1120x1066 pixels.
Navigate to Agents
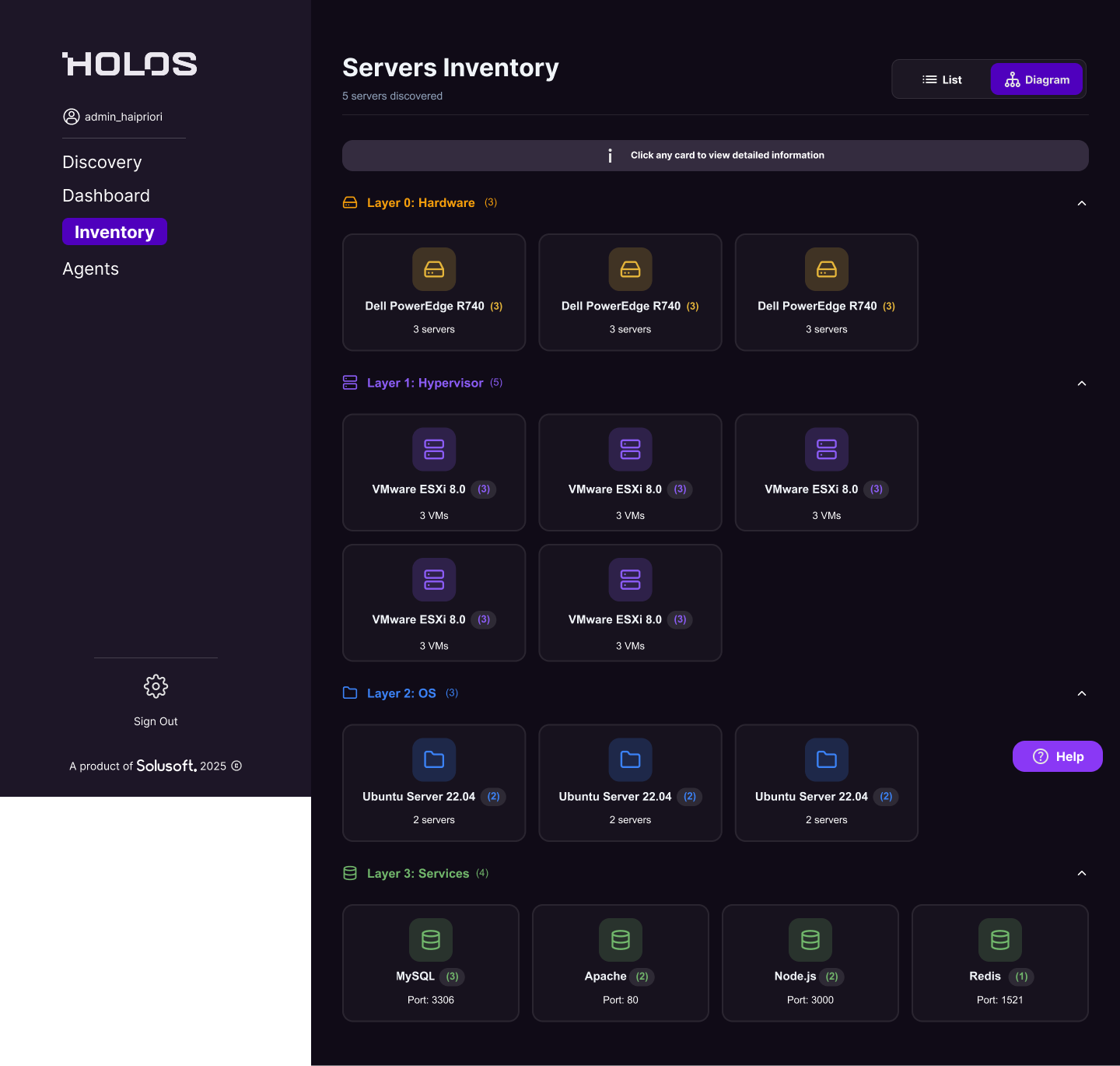tap(90, 268)
